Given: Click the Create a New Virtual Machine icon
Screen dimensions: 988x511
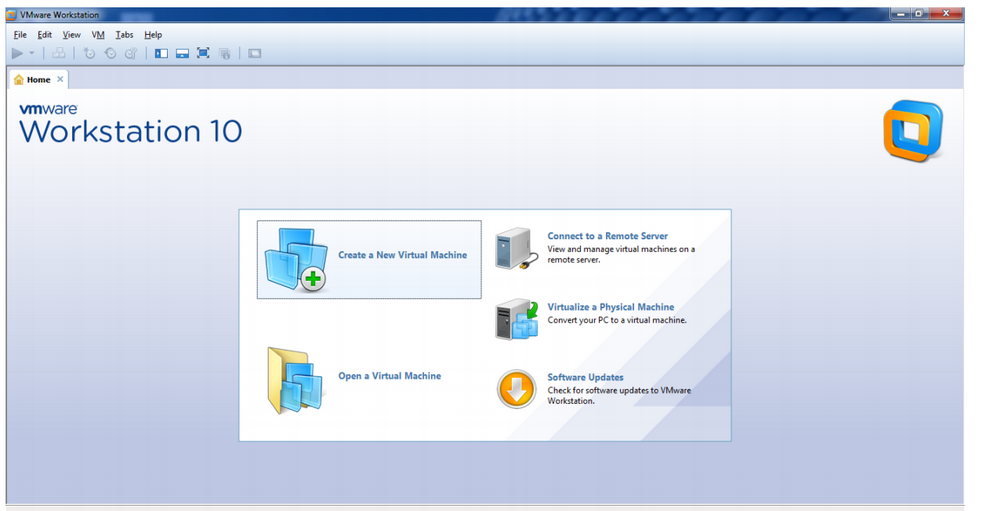Looking at the screenshot, I should click(x=296, y=259).
